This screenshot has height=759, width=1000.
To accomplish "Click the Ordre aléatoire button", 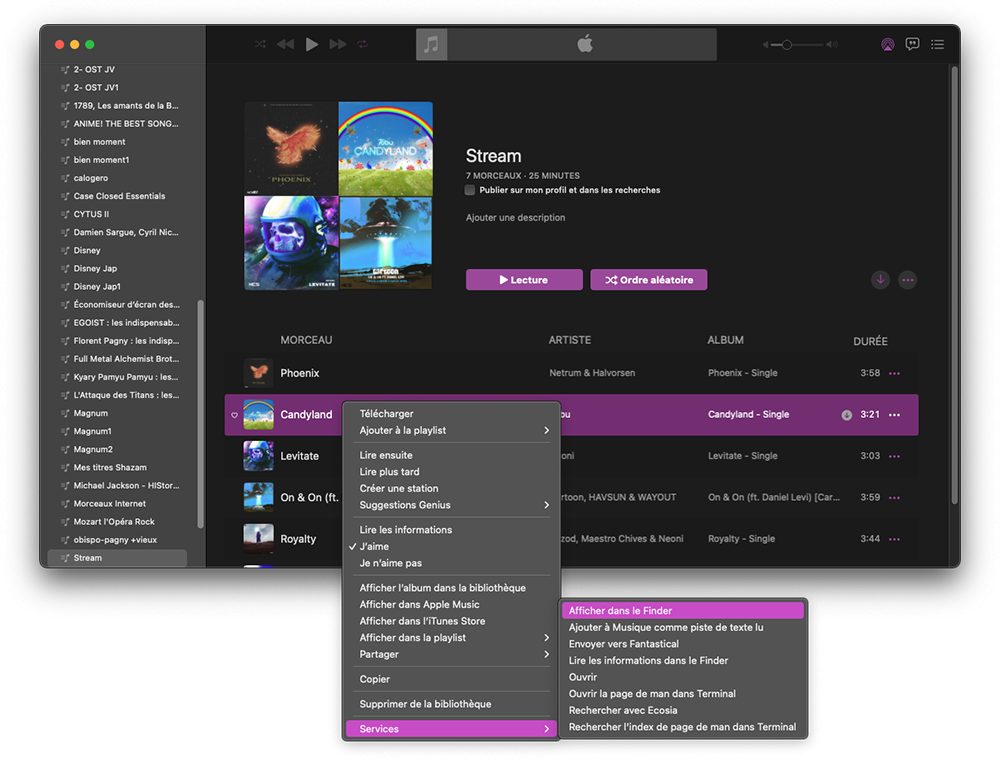I will (648, 280).
